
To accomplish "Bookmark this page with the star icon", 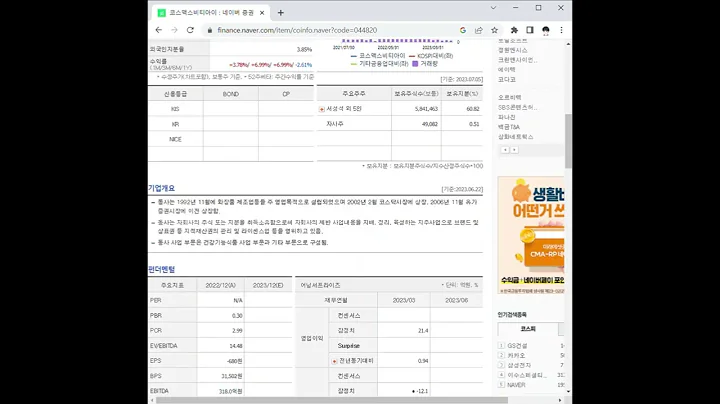I will [x=495, y=30].
